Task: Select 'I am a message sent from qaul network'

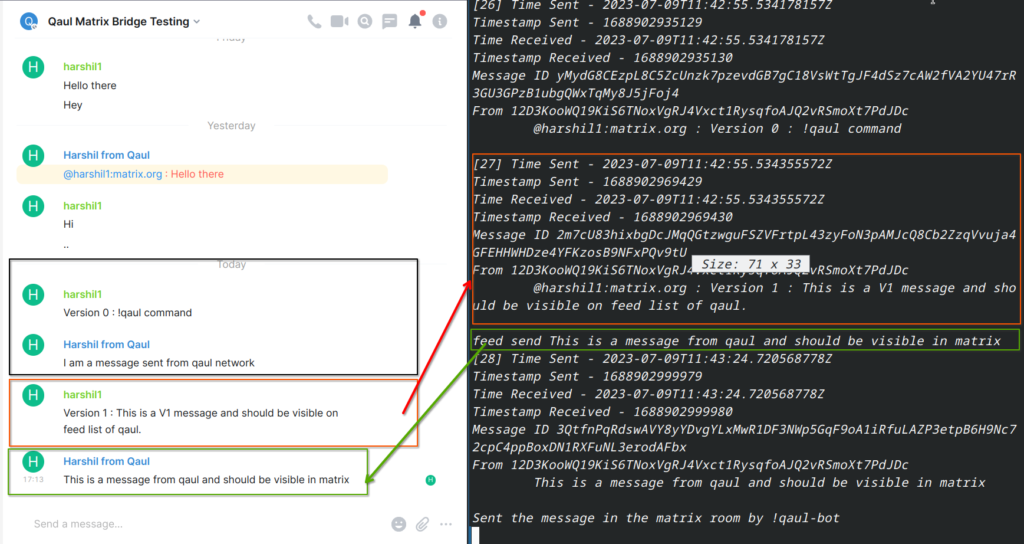Action: tap(159, 363)
